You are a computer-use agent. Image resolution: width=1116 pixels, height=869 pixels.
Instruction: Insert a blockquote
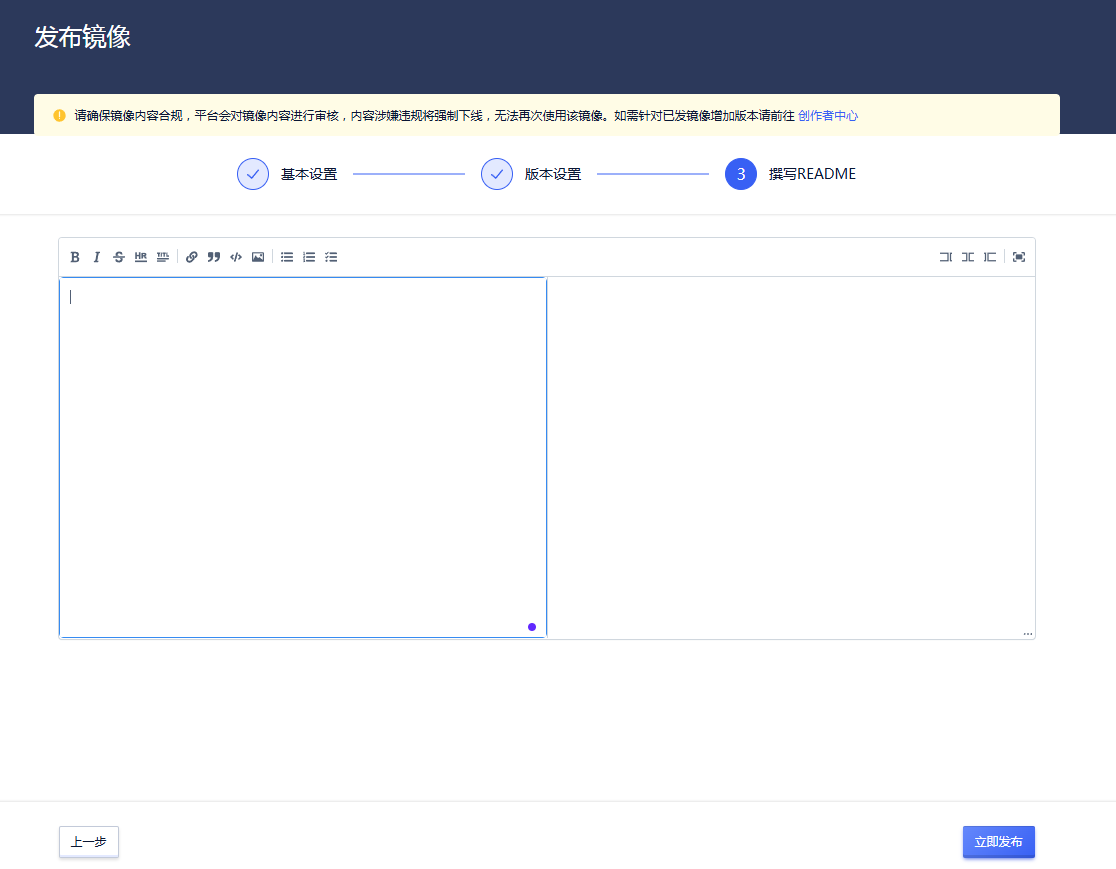(213, 256)
